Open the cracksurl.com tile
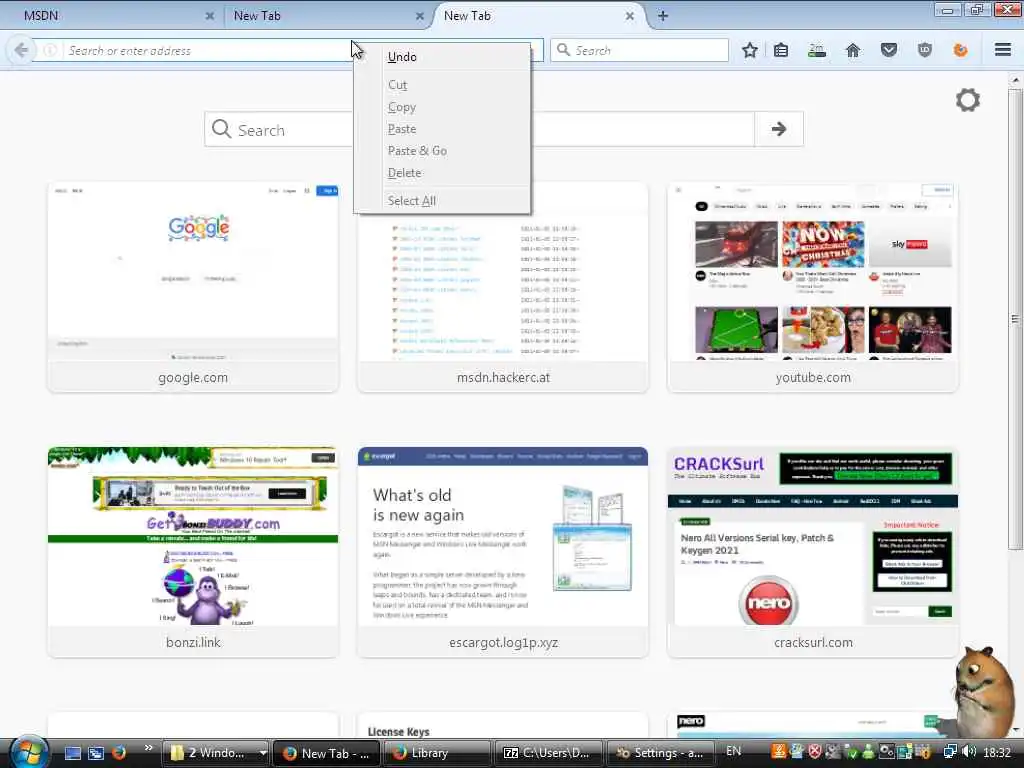The height and width of the screenshot is (768, 1024). coord(813,552)
